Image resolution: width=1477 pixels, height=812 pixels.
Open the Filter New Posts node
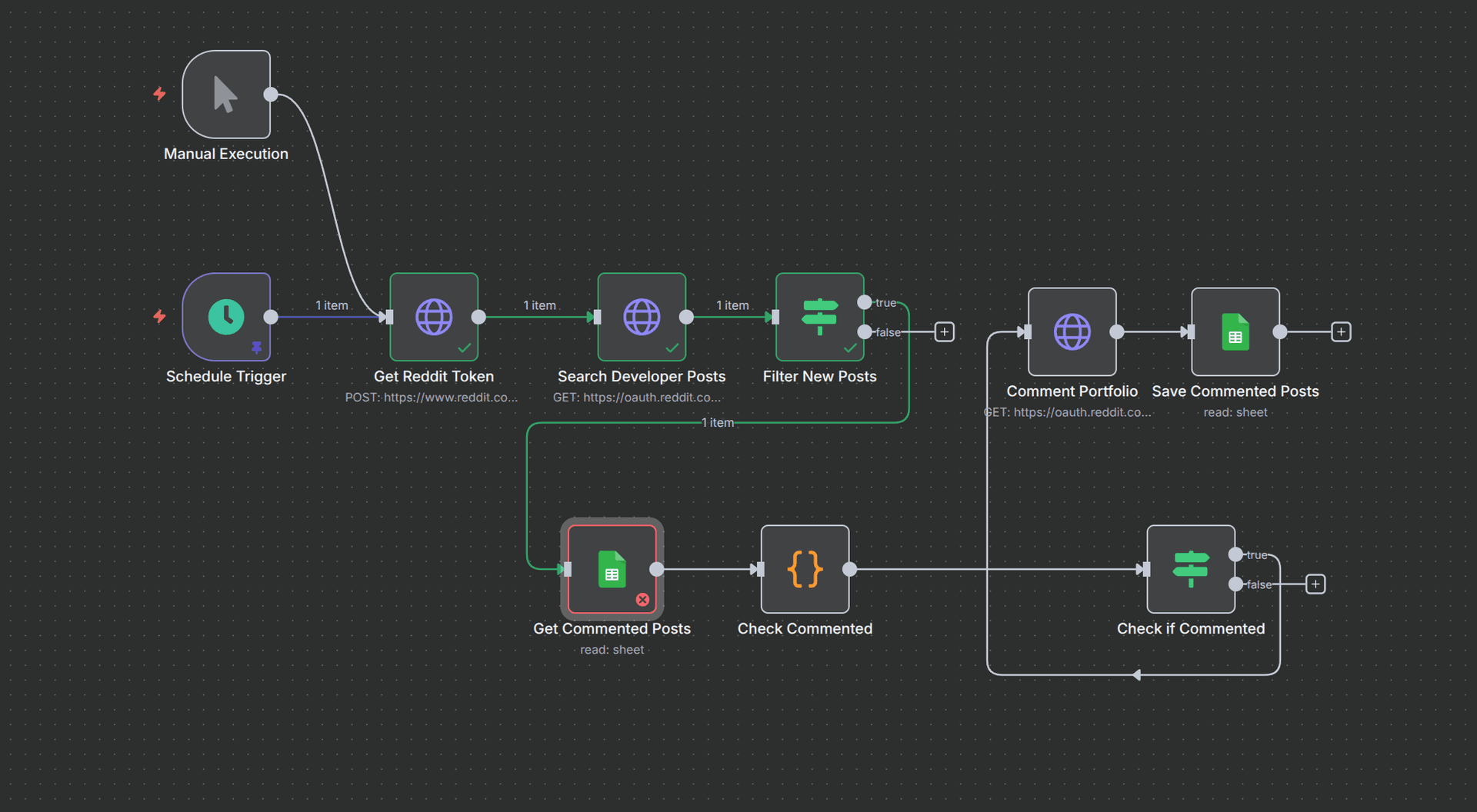coord(820,317)
